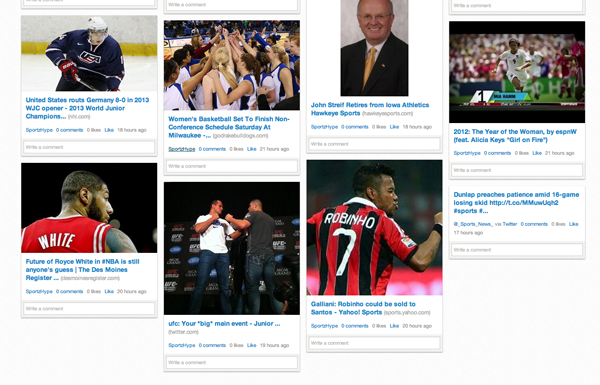View comments on Dunlap preaches patience post
600x385 pixels.
(534, 224)
